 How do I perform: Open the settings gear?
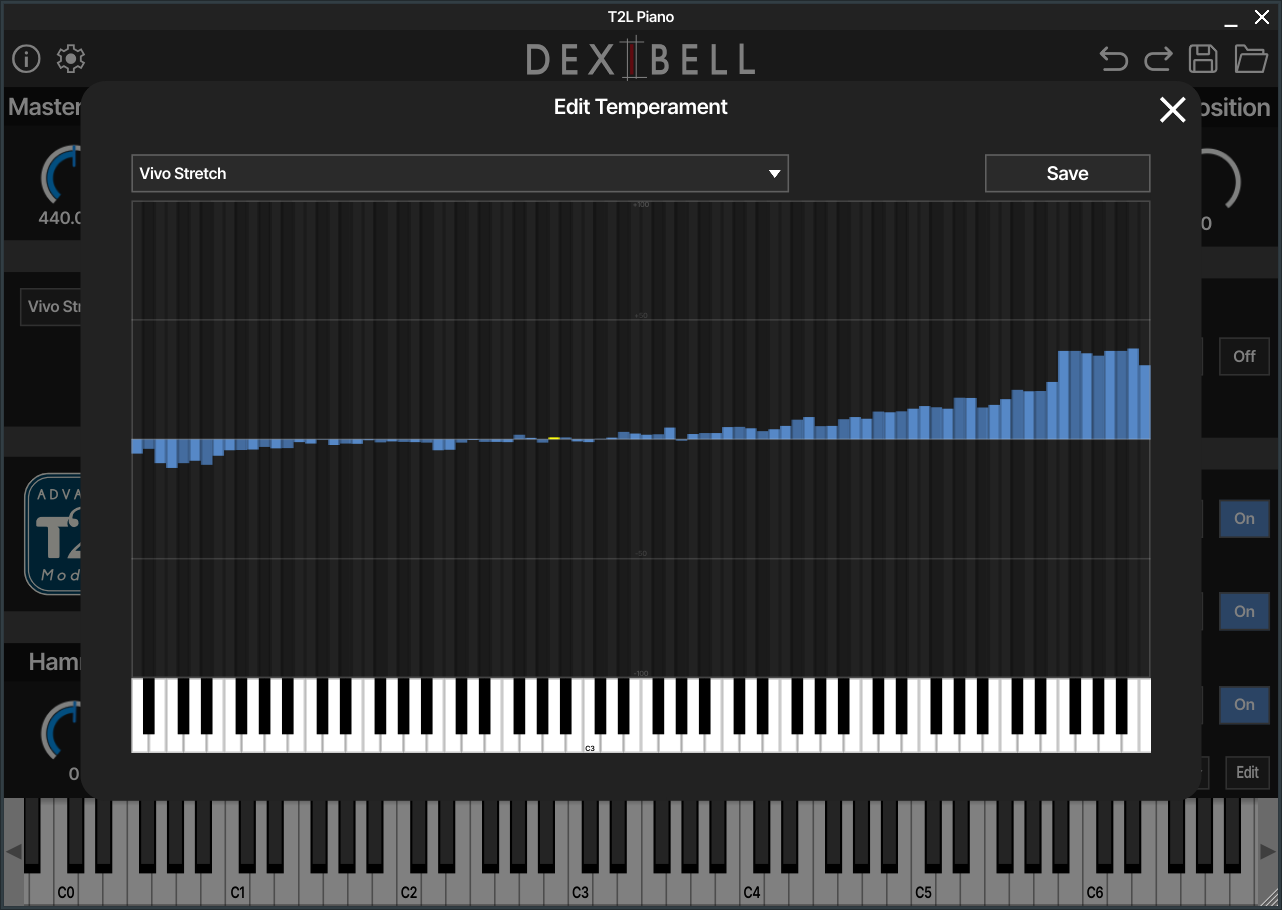pyautogui.click(x=70, y=59)
